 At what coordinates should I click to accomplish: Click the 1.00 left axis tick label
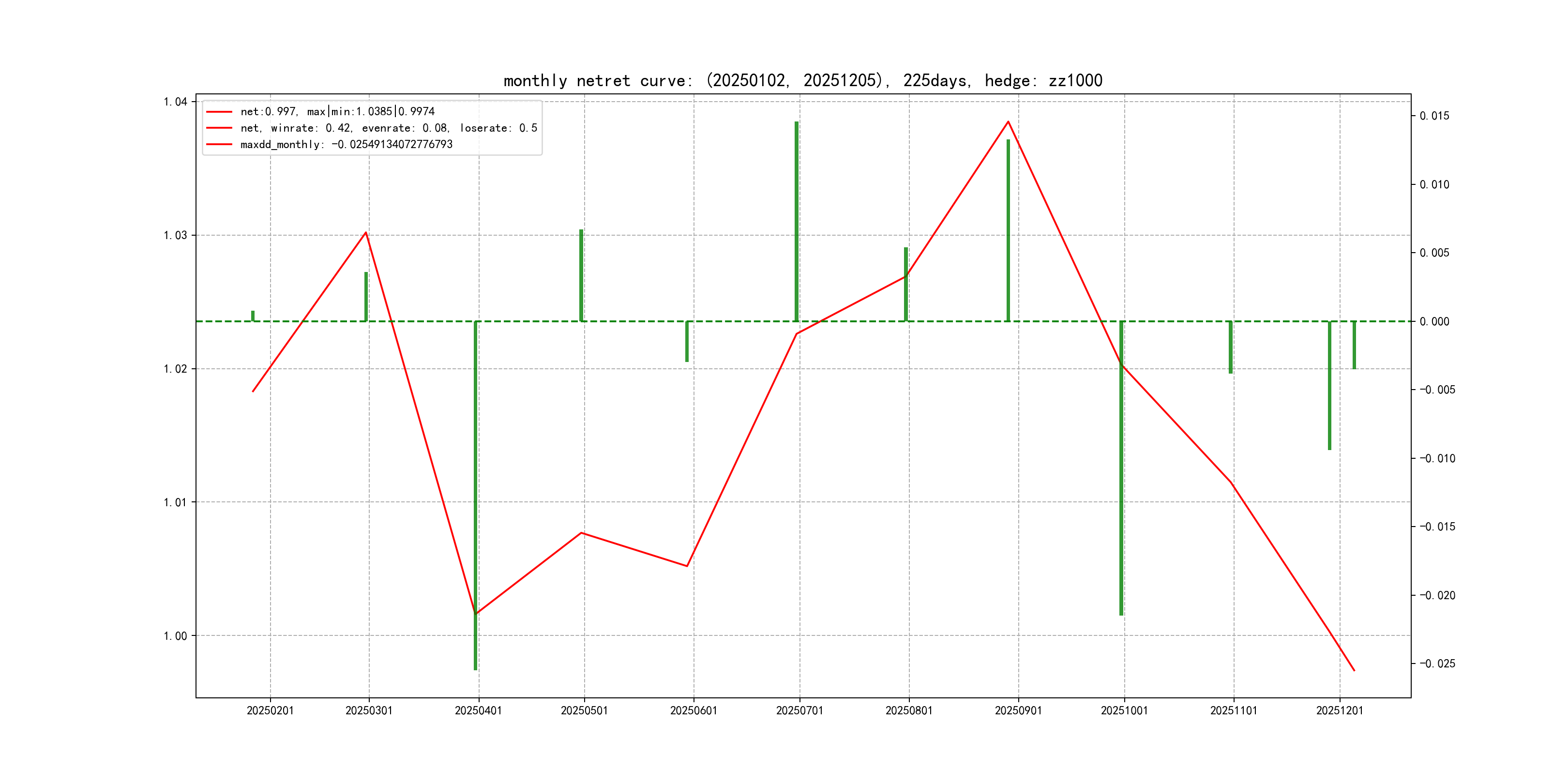click(x=175, y=636)
